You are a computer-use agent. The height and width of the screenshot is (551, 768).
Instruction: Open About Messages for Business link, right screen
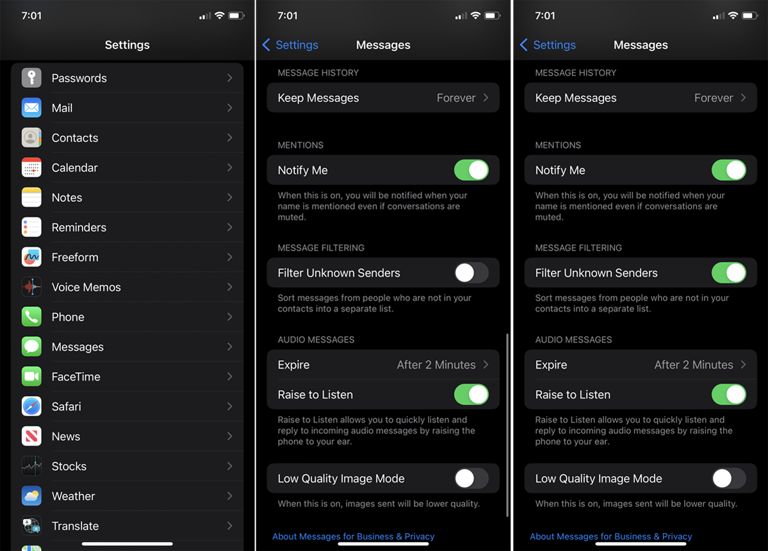[611, 537]
